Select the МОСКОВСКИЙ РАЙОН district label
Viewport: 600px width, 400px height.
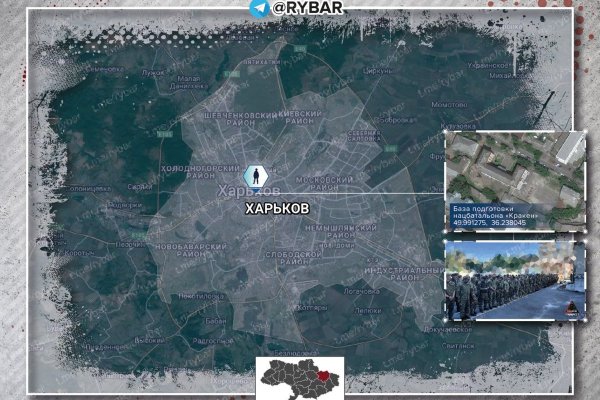(x=324, y=183)
